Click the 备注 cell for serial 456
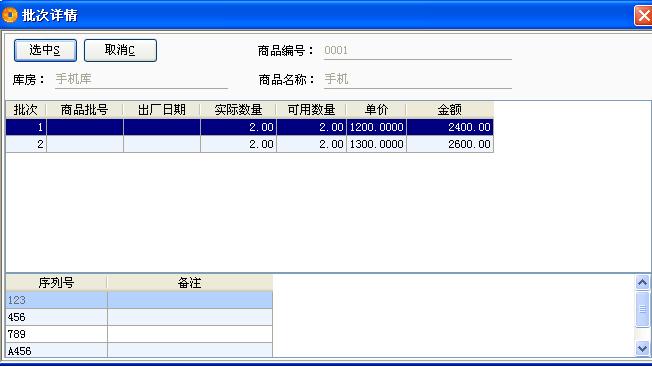This screenshot has height=370, width=652. (190, 317)
